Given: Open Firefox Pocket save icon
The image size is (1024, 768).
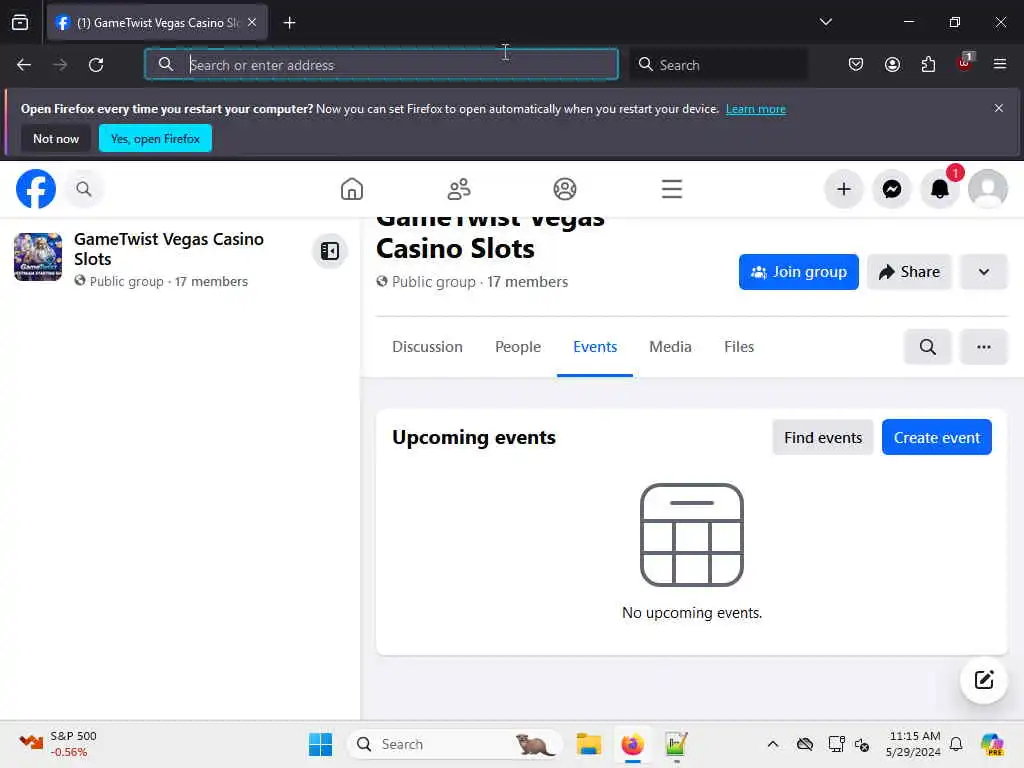Looking at the screenshot, I should point(856,64).
